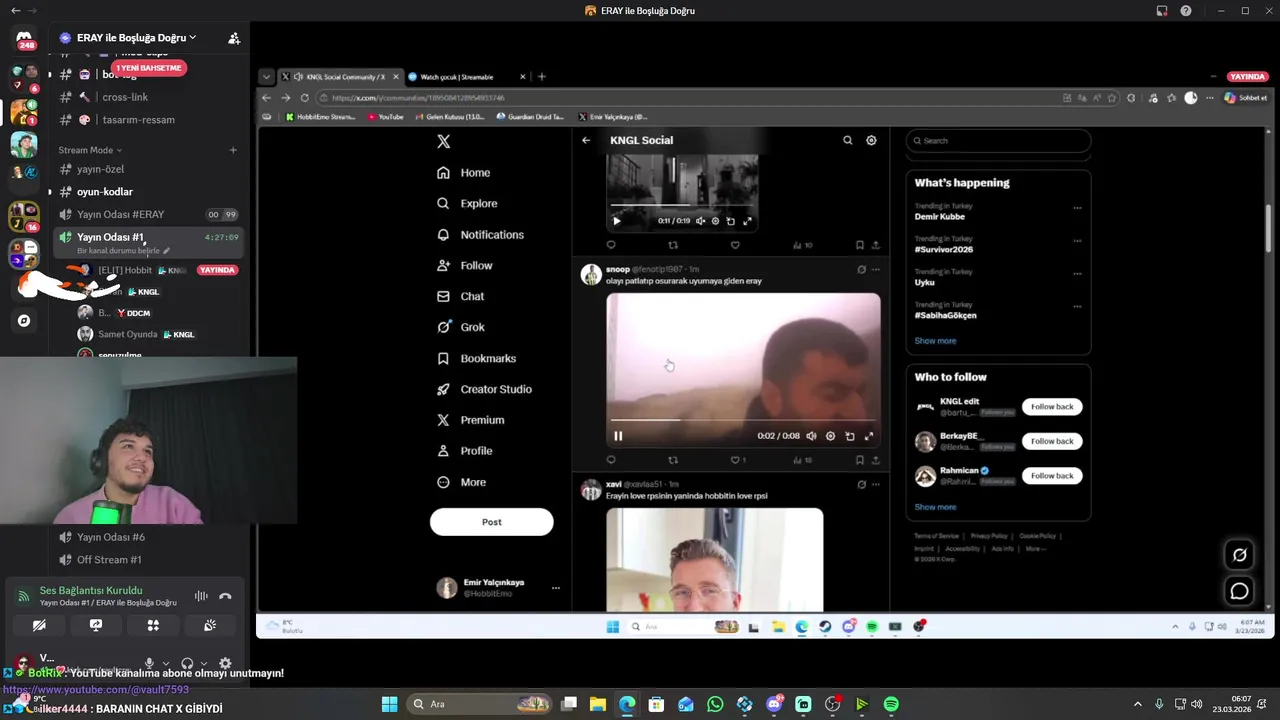This screenshot has width=1280, height=720.
Task: Repost the snoop post
Action: pyautogui.click(x=673, y=460)
